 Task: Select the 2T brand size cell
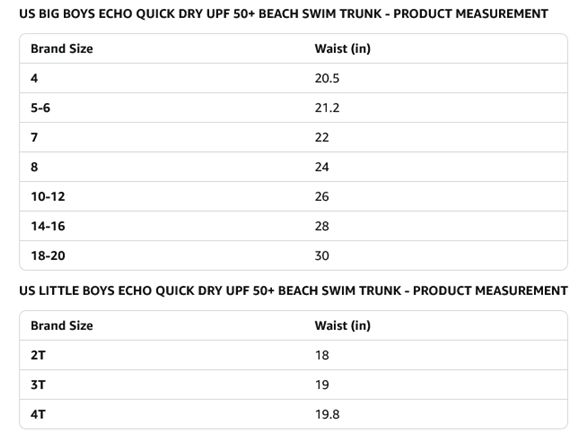point(38,355)
